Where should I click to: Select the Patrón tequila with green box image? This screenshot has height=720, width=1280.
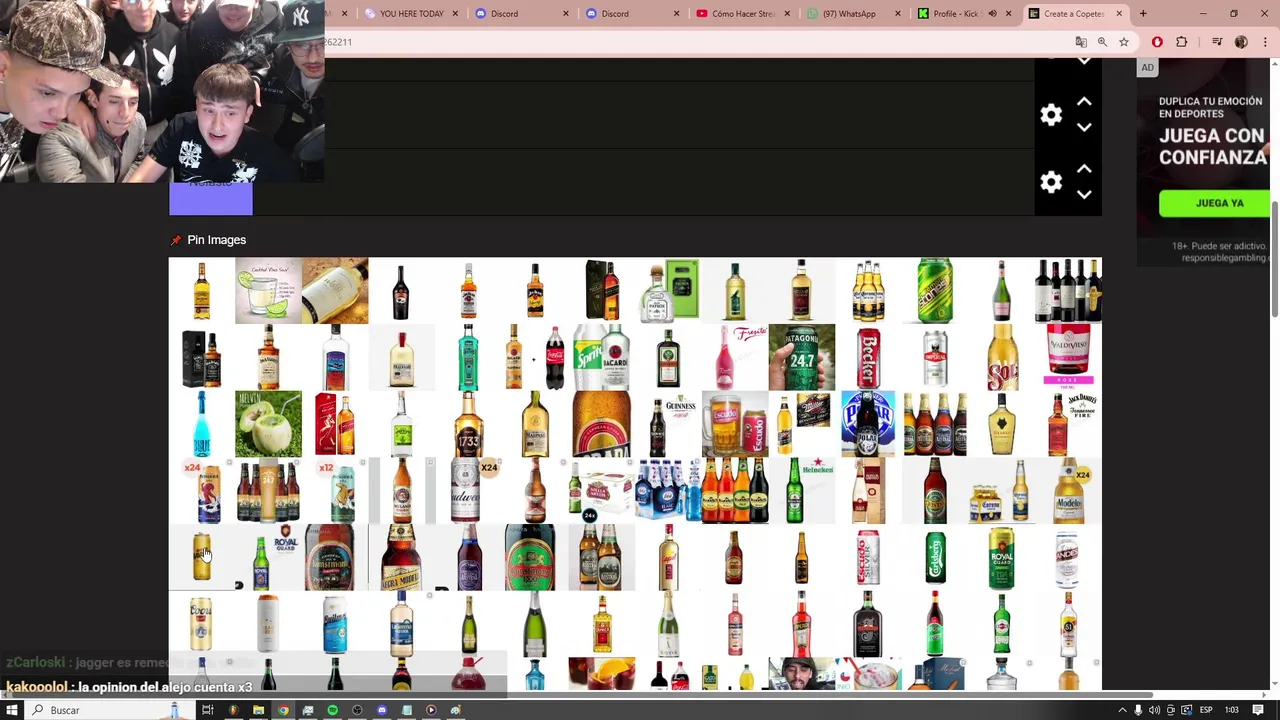668,290
